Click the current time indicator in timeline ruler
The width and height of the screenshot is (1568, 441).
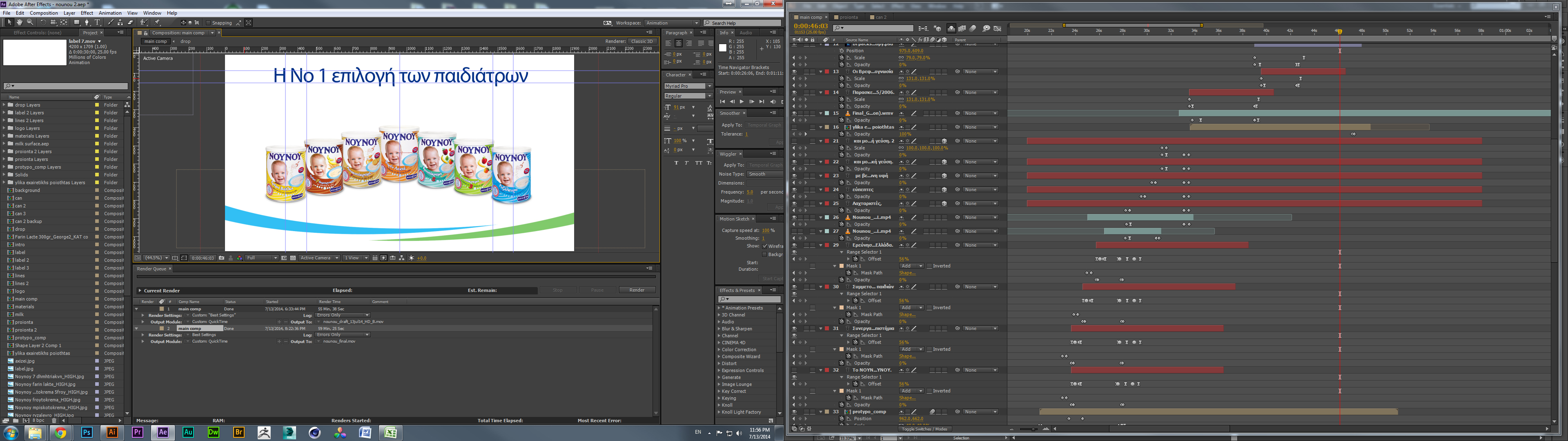(x=1340, y=31)
